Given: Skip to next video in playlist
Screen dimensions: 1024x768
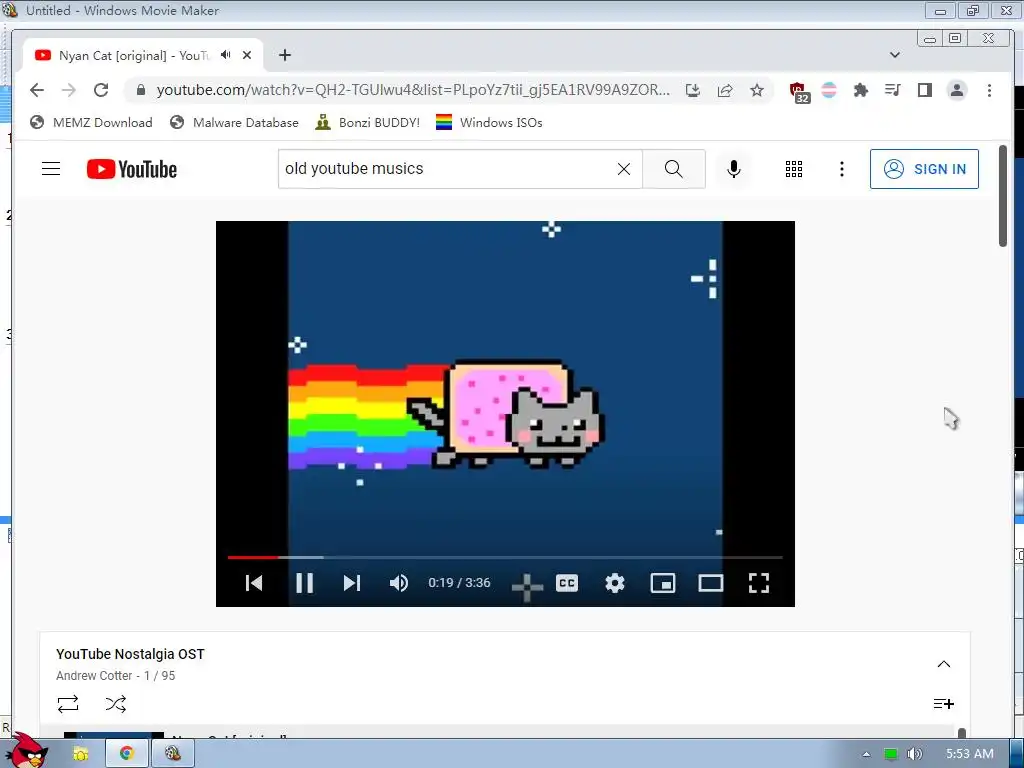Looking at the screenshot, I should [352, 583].
